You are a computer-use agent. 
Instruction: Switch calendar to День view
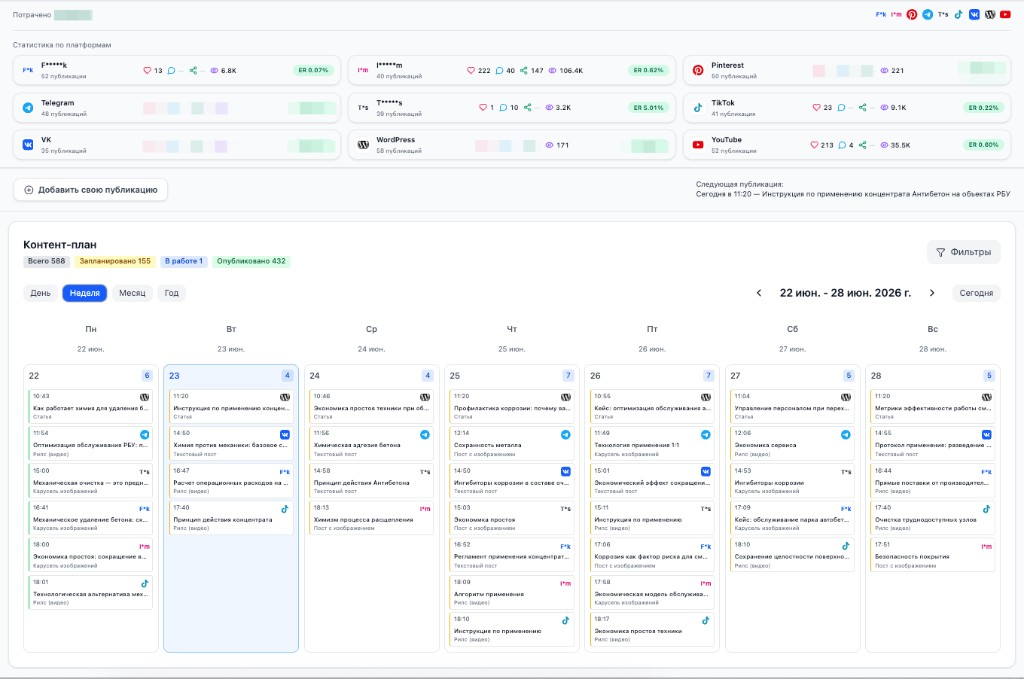coord(40,293)
